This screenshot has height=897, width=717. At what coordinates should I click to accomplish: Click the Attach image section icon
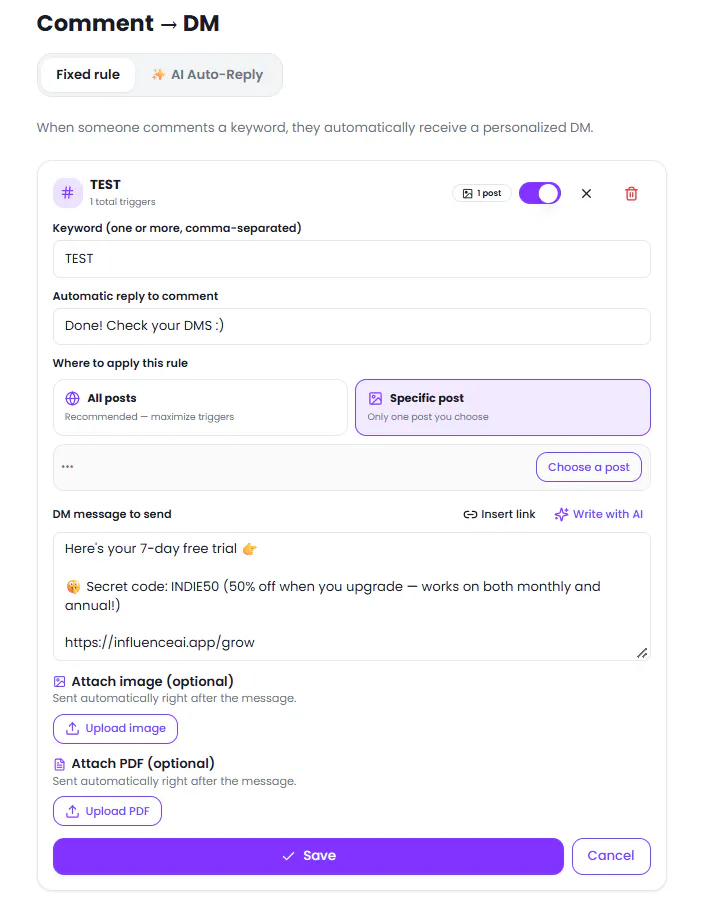pos(60,681)
